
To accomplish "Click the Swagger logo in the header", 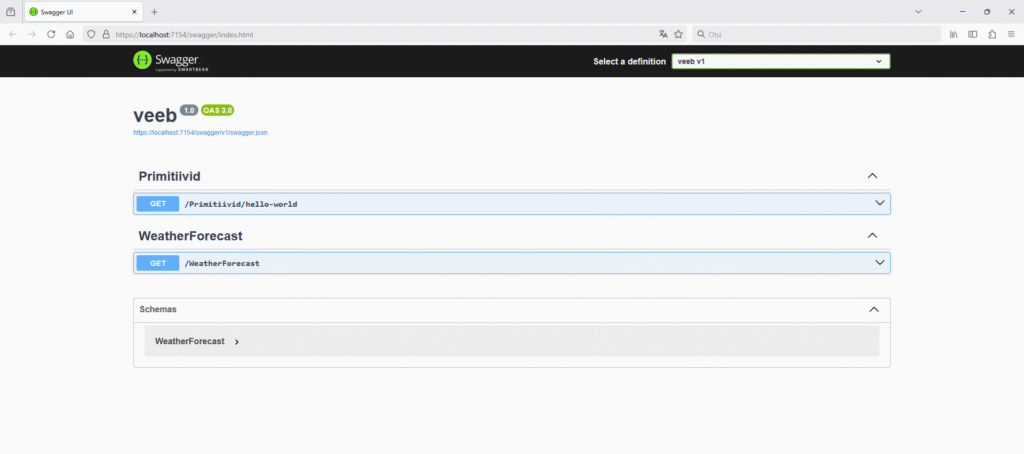I will [x=172, y=61].
